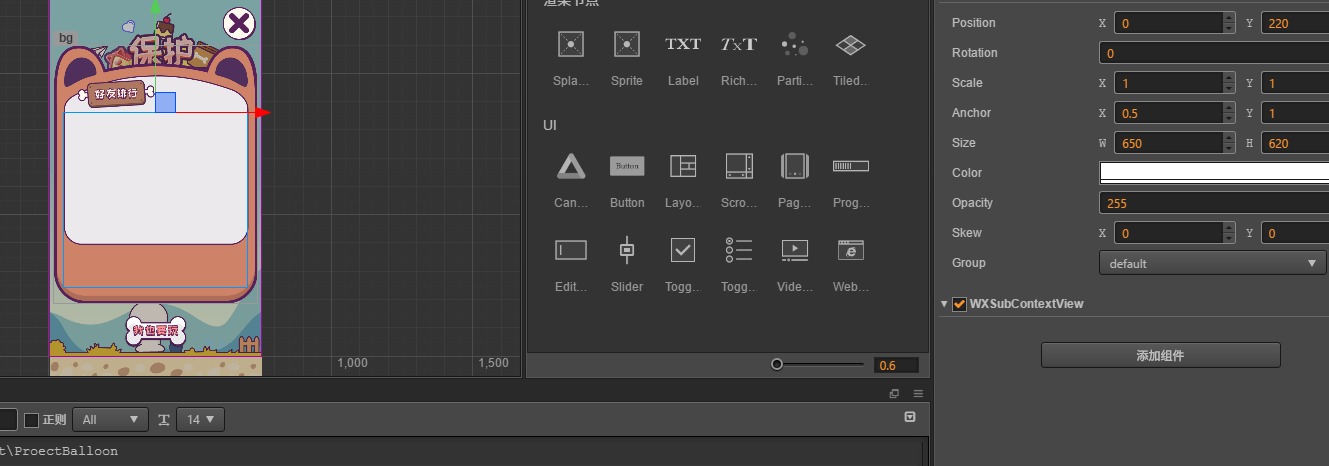Click the white Color swatch

(1214, 173)
